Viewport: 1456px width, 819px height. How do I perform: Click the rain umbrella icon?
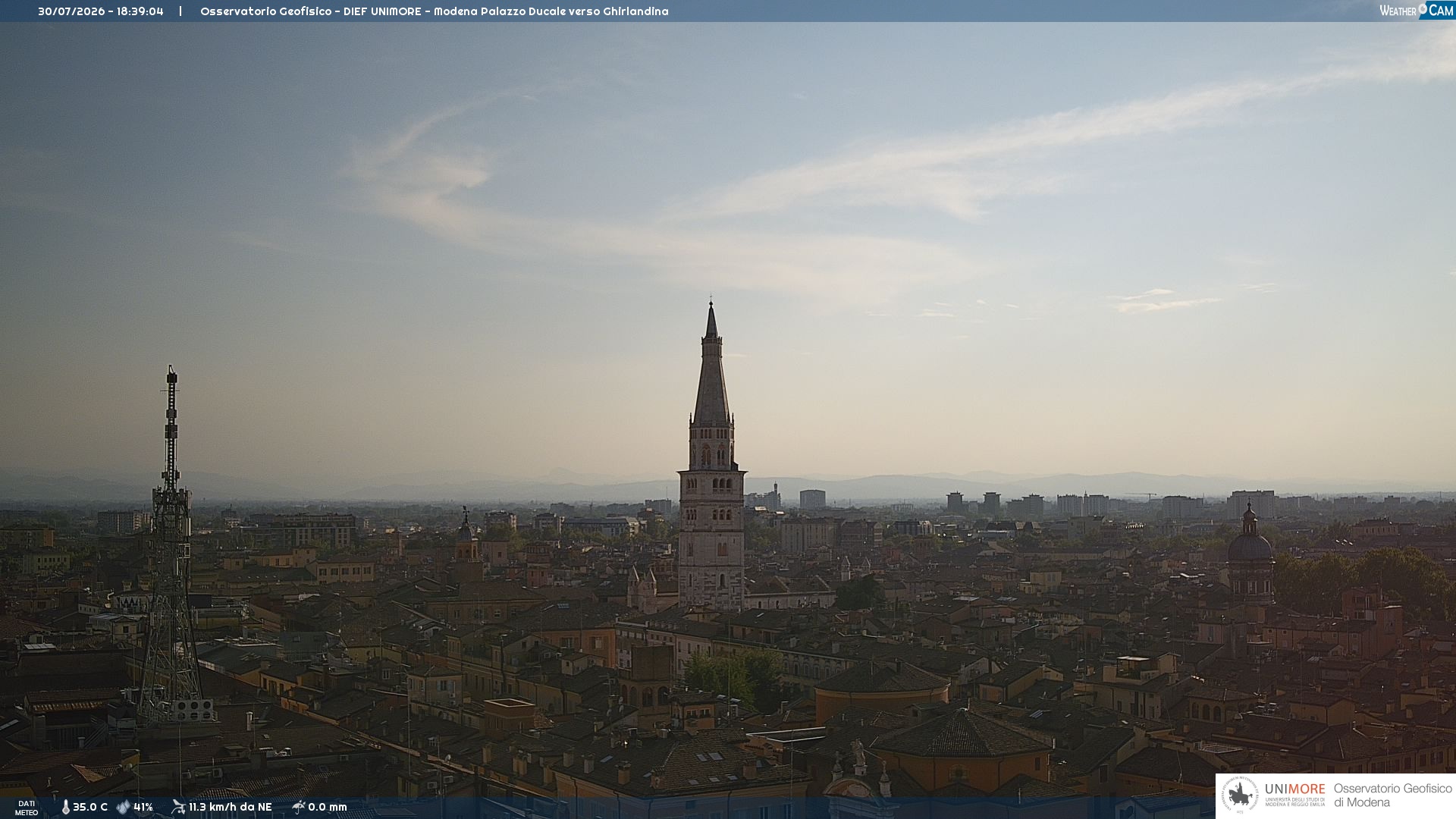pyautogui.click(x=299, y=807)
